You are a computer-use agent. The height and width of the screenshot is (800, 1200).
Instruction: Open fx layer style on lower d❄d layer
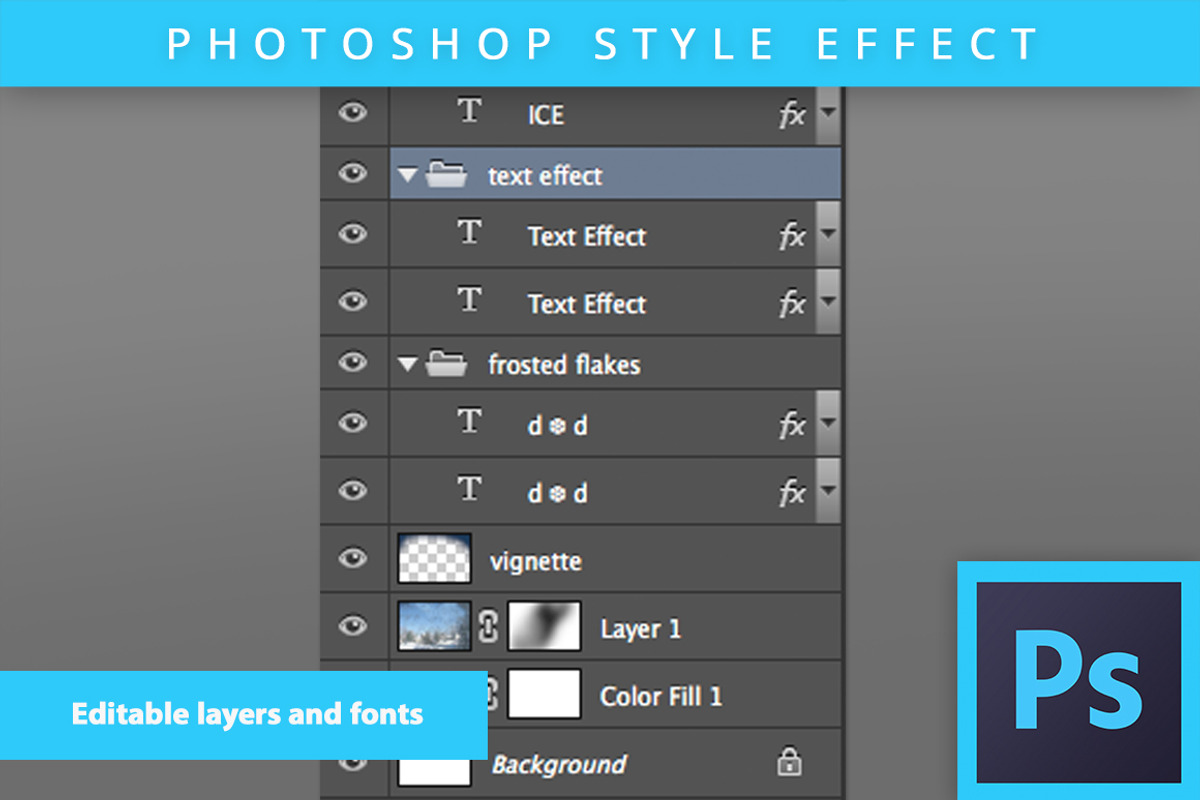tap(792, 492)
